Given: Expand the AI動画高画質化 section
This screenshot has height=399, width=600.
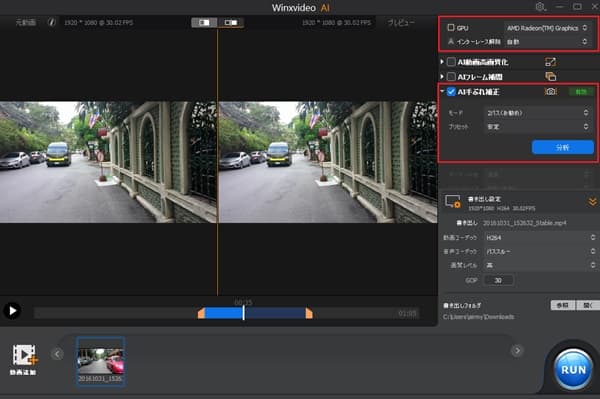Looking at the screenshot, I should (x=442, y=62).
